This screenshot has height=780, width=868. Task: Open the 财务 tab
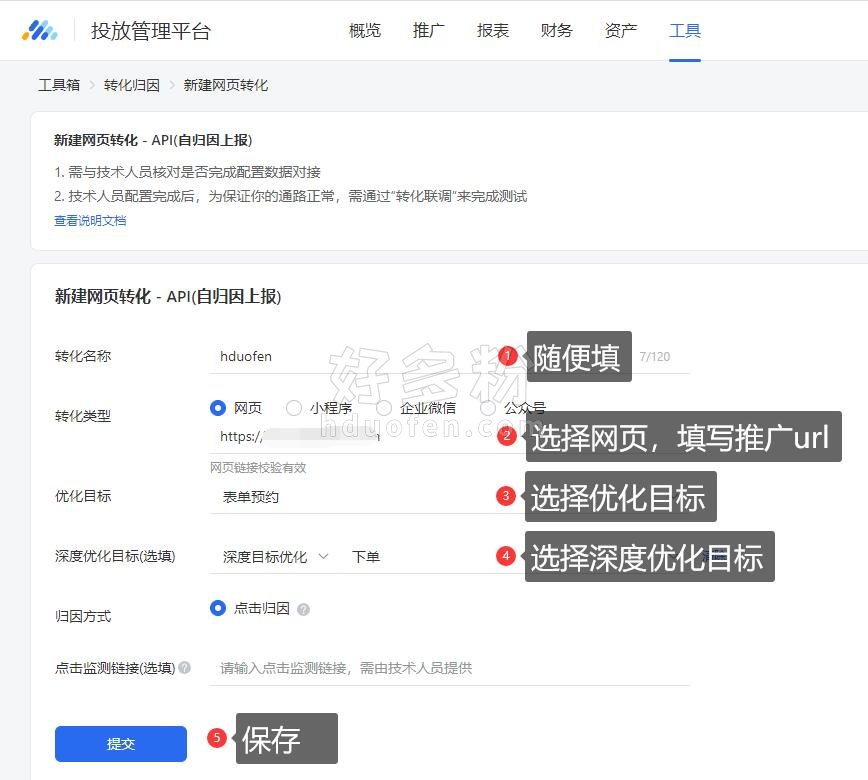pyautogui.click(x=557, y=30)
